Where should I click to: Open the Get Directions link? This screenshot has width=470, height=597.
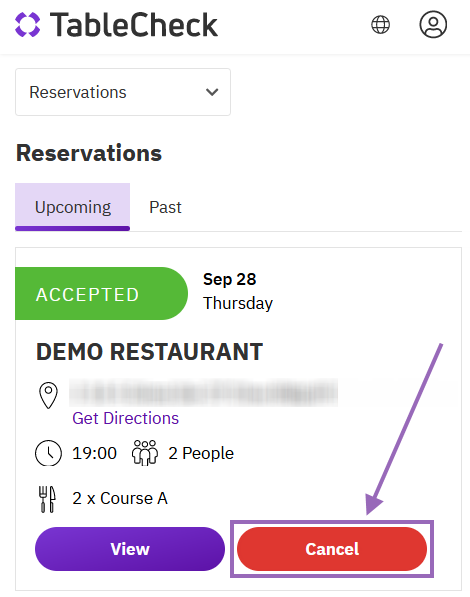(125, 418)
